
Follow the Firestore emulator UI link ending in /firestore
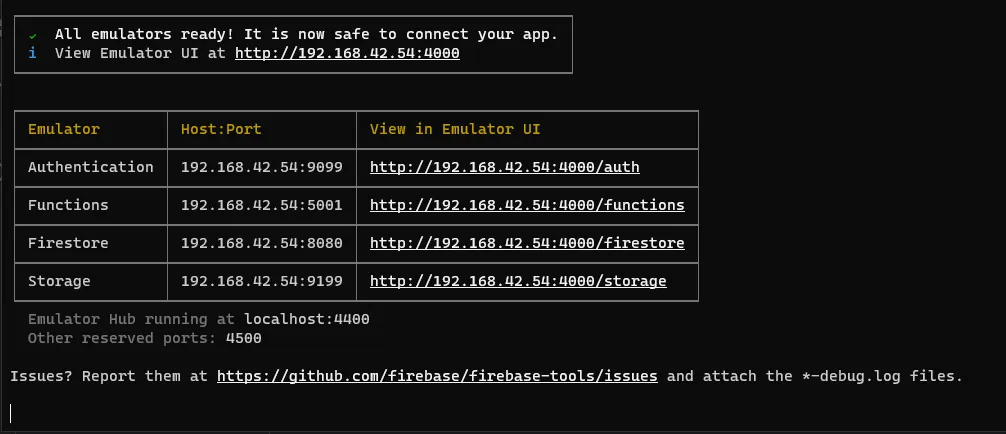(x=527, y=243)
